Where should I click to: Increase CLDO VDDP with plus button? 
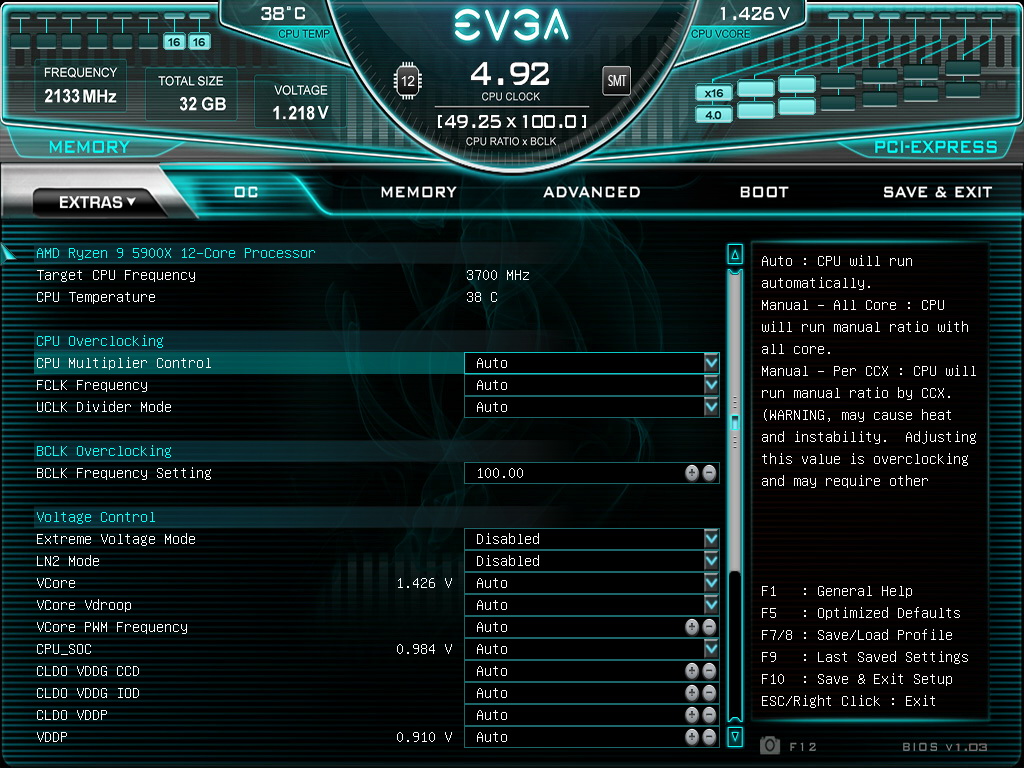692,715
